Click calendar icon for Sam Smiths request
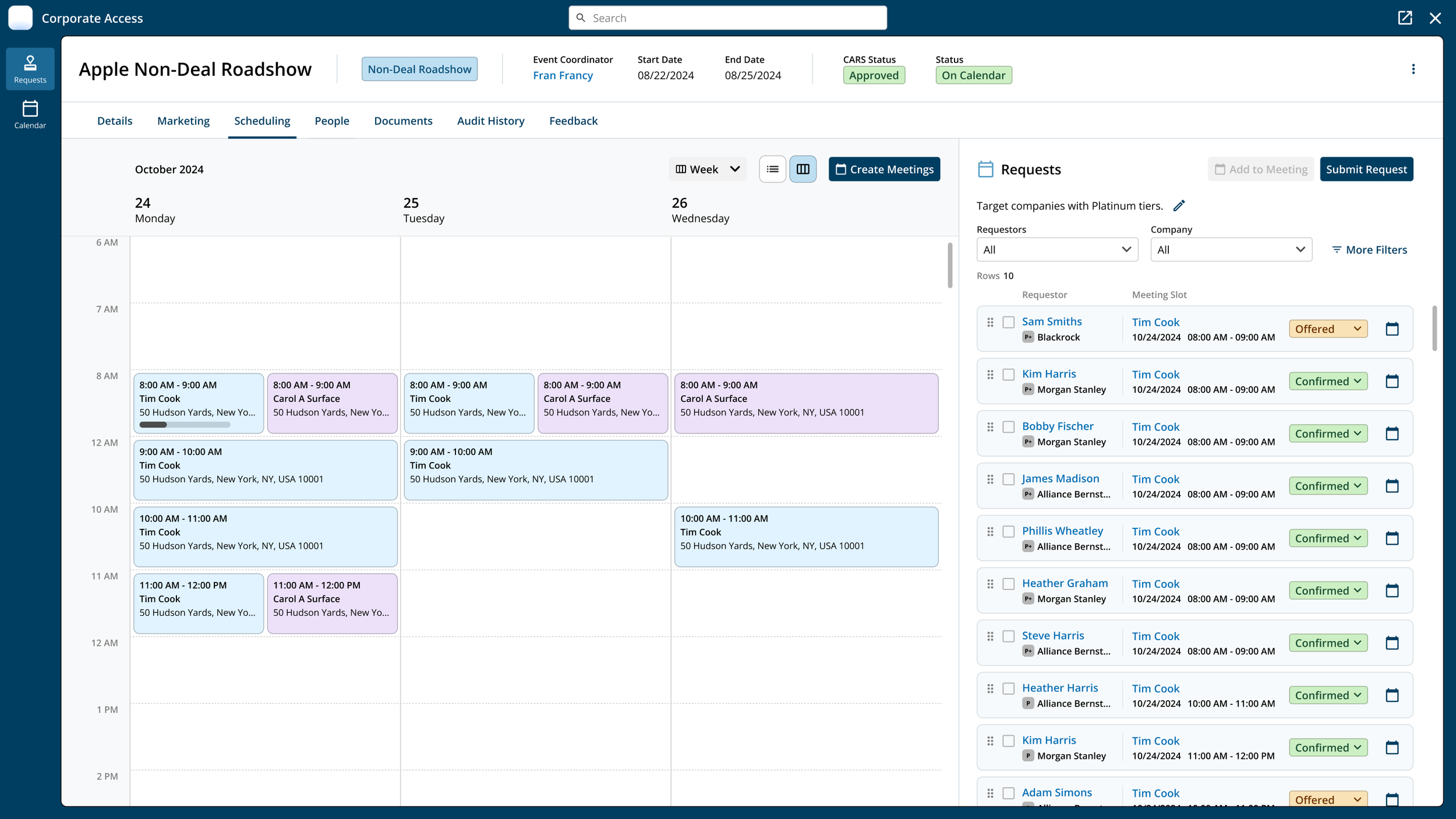 [1391, 329]
